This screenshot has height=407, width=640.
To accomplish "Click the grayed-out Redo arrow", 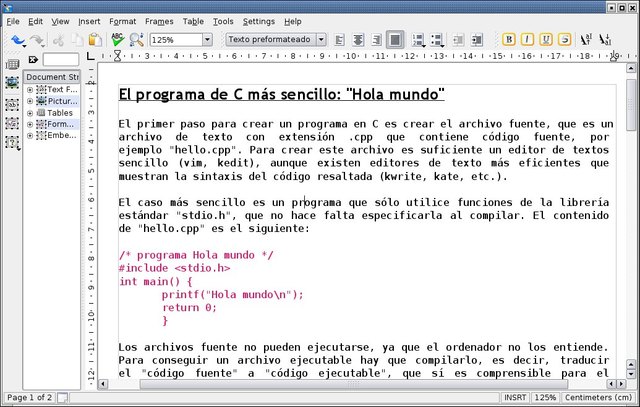I will point(37,40).
